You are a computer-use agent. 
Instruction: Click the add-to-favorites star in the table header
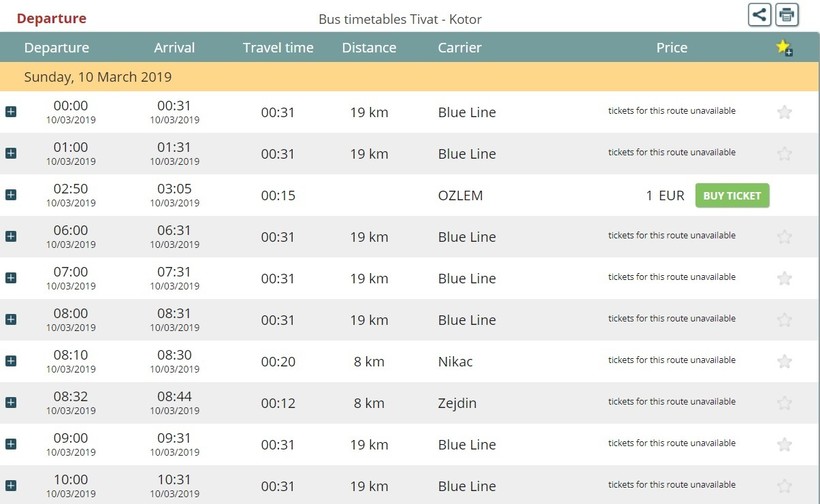tap(784, 48)
